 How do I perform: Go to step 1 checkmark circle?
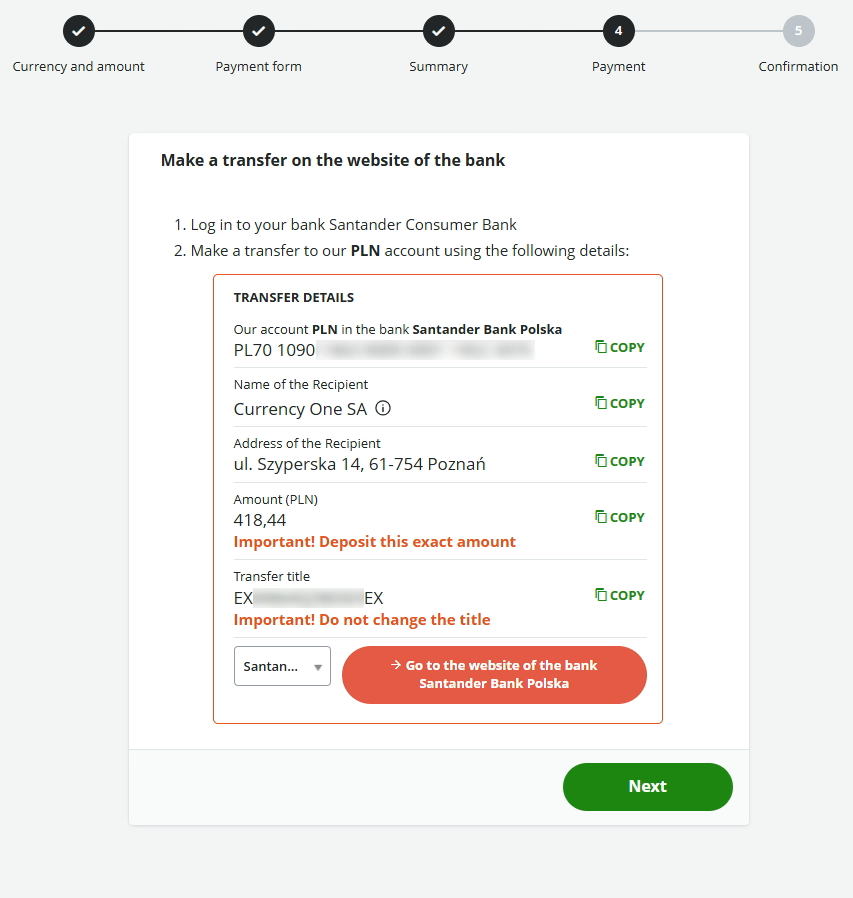click(x=79, y=31)
